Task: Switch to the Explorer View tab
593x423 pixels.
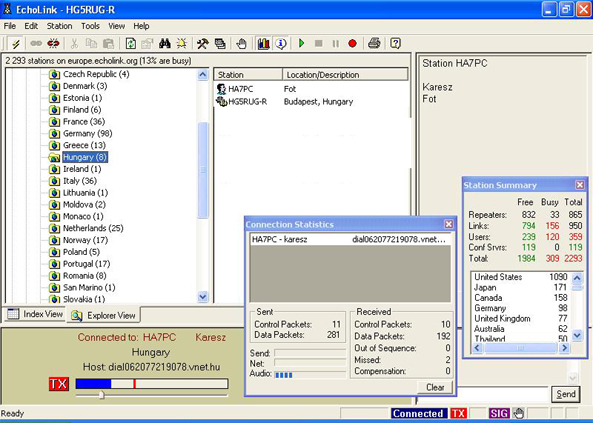Action: [104, 315]
